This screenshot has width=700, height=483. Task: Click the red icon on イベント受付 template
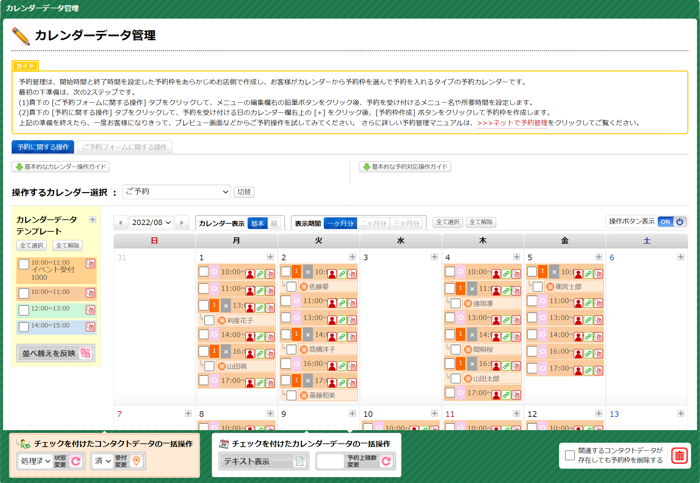click(90, 264)
